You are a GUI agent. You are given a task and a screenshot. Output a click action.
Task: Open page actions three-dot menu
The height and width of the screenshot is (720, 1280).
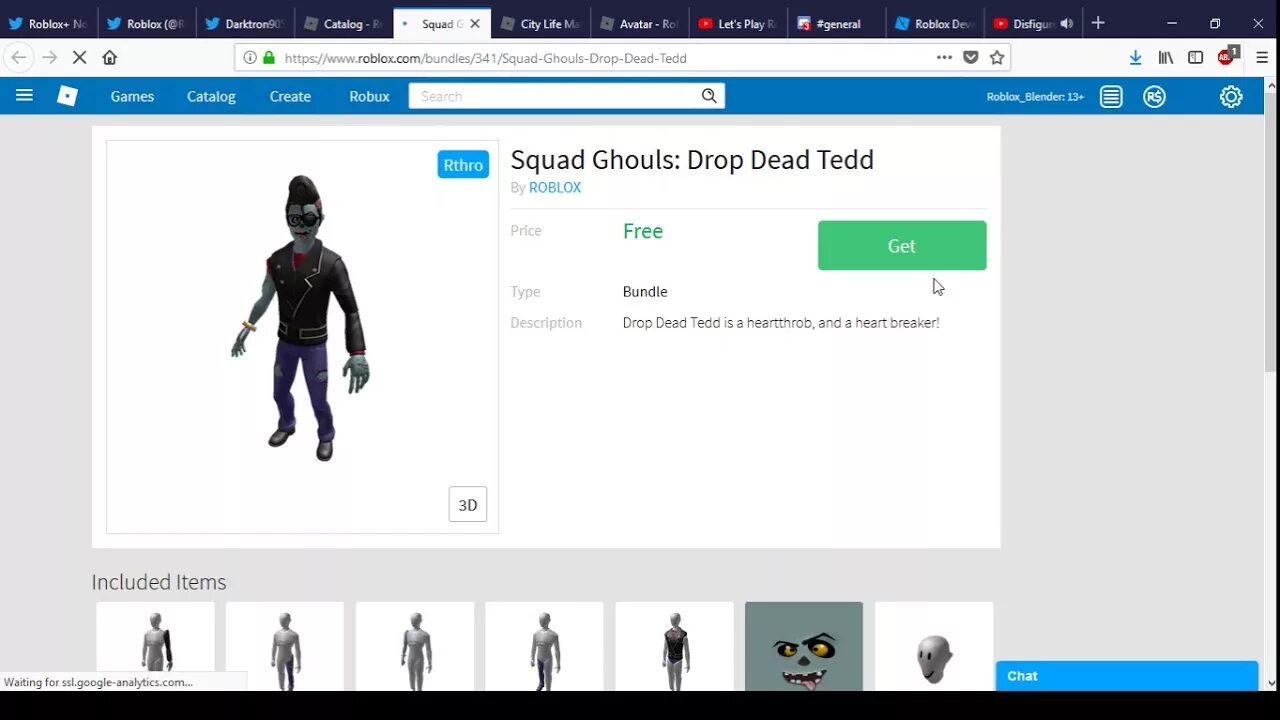click(944, 58)
